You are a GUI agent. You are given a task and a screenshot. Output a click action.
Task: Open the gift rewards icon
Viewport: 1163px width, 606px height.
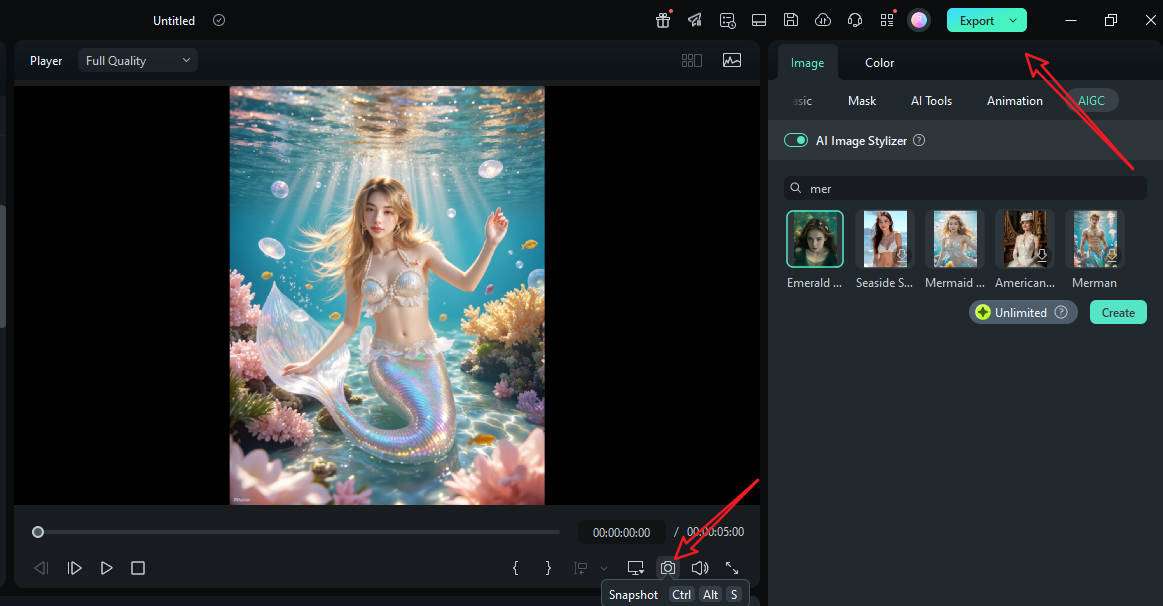pyautogui.click(x=663, y=21)
